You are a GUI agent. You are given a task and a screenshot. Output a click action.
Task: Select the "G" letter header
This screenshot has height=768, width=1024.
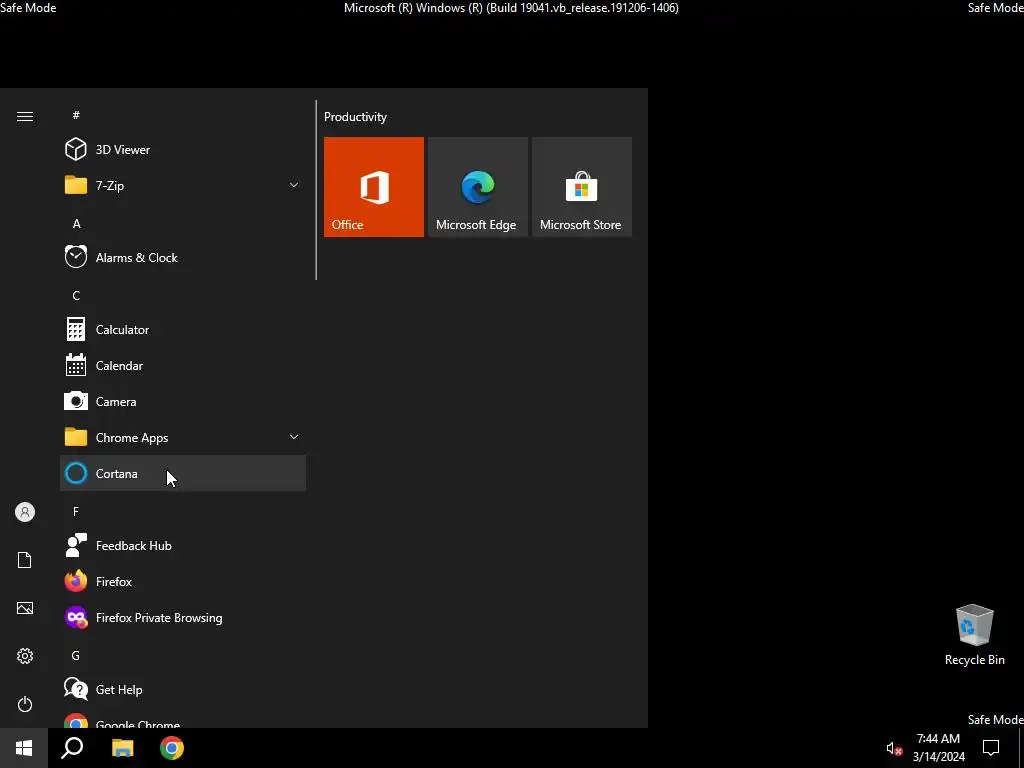(76, 655)
